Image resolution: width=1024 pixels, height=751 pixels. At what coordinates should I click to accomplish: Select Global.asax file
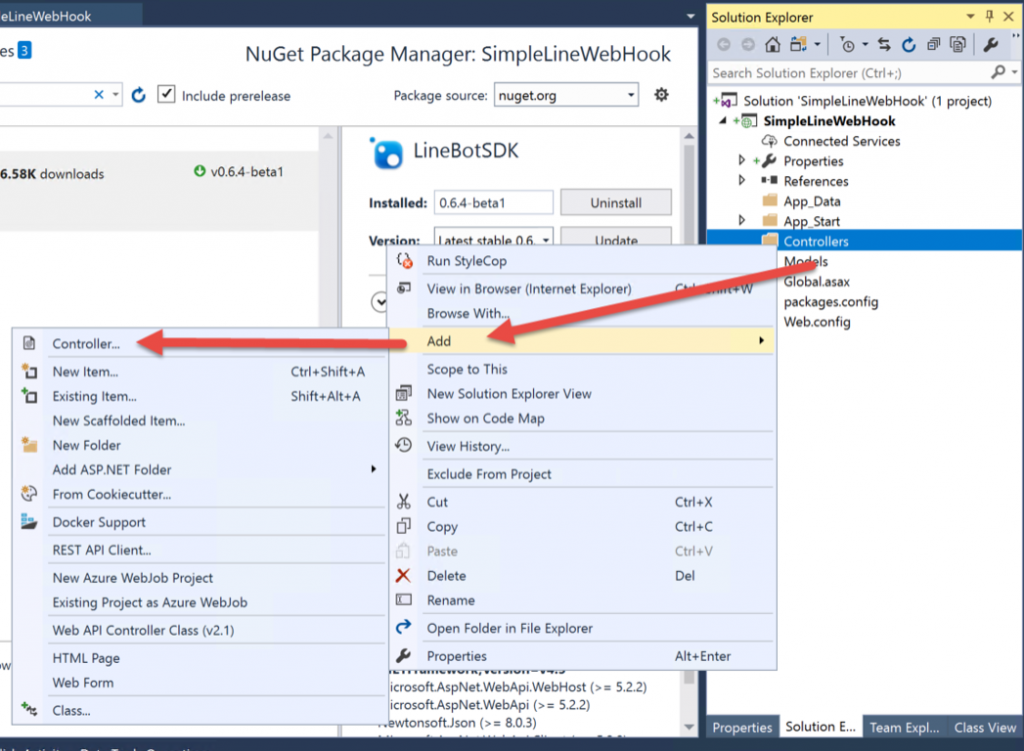point(816,281)
